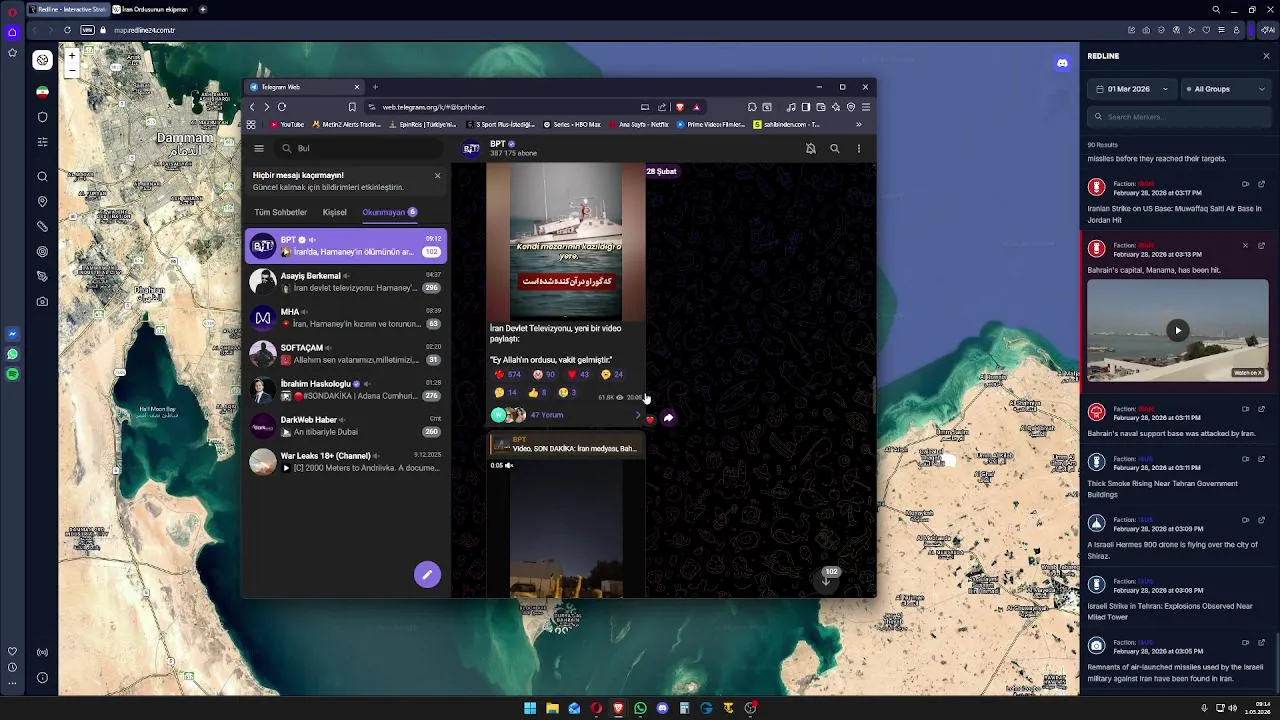The width and height of the screenshot is (1280, 720).
Task: Open the shield icon in Redline sidebar
Action: 42,117
